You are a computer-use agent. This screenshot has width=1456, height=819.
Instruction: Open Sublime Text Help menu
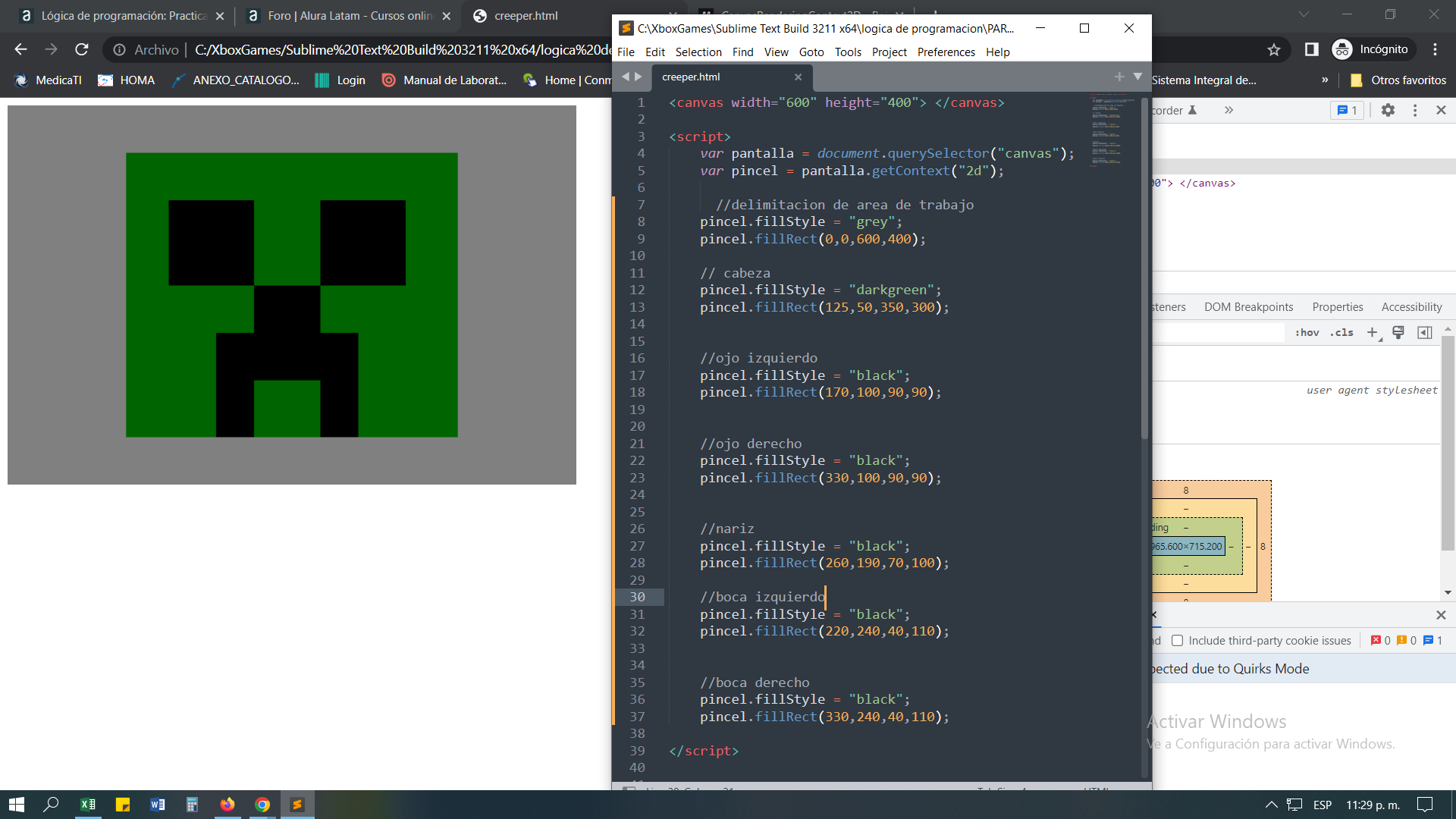click(x=998, y=52)
